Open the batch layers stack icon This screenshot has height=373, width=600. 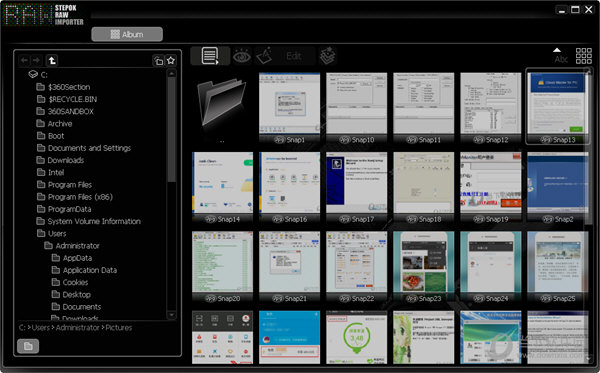pyautogui.click(x=327, y=56)
